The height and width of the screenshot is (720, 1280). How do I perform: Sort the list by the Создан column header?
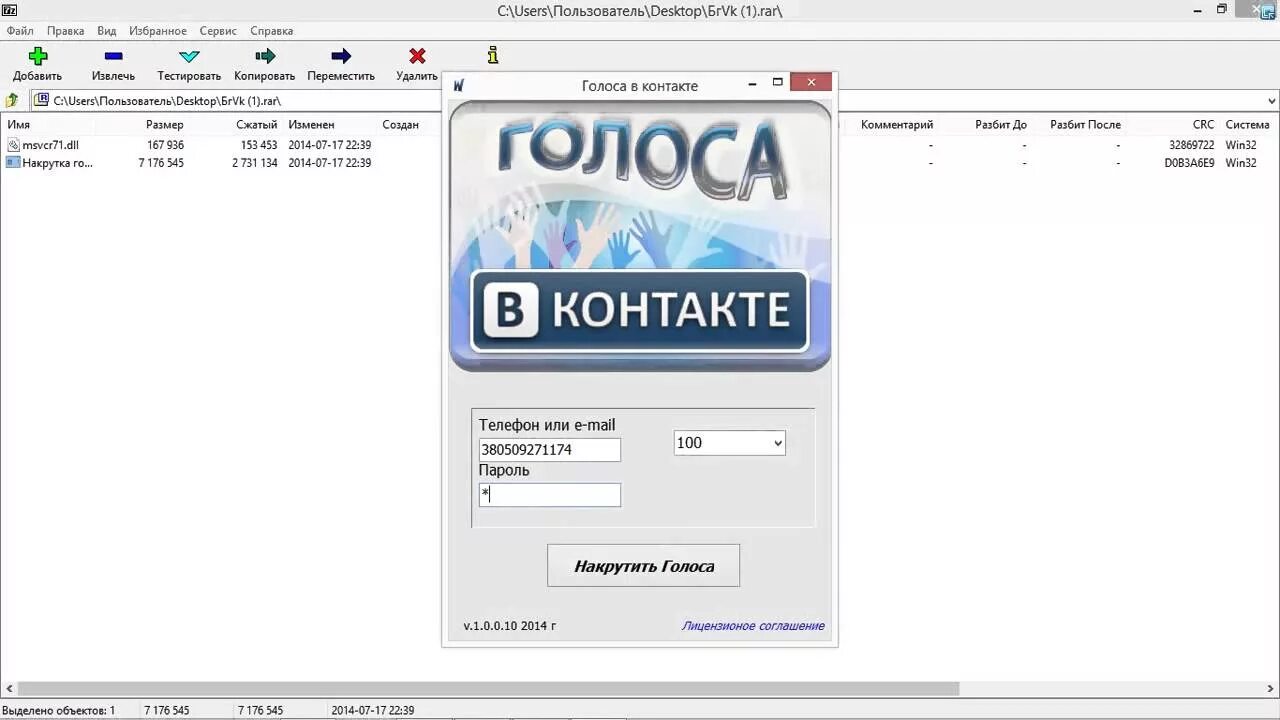coord(400,125)
